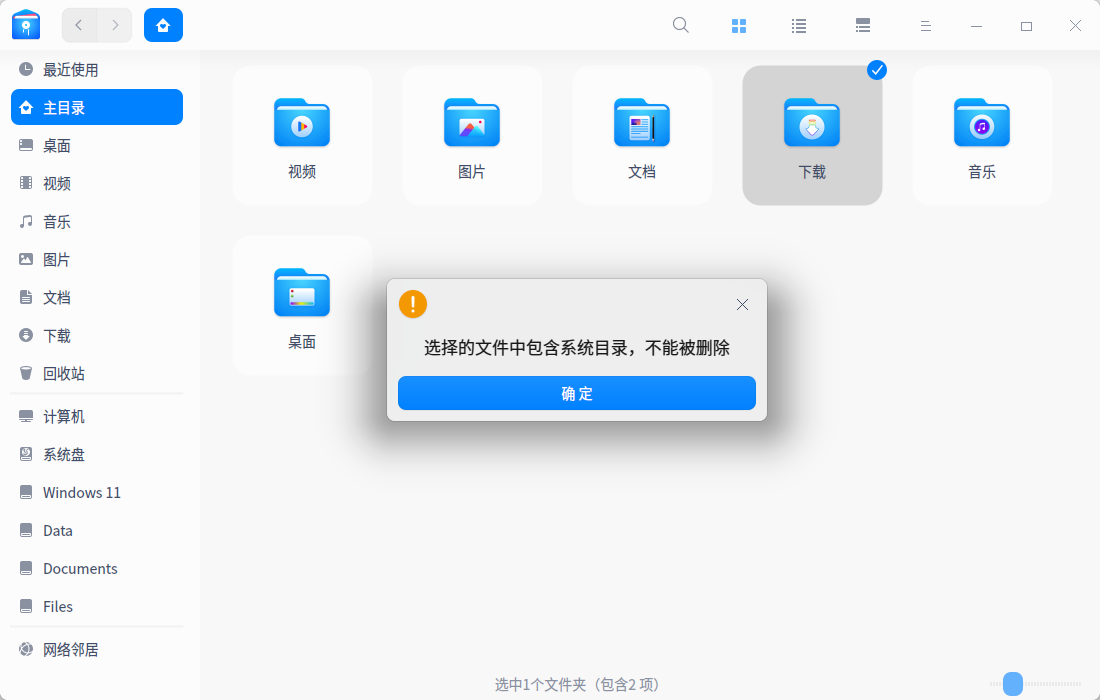Open 网络邻居 in sidebar

pyautogui.click(x=97, y=649)
